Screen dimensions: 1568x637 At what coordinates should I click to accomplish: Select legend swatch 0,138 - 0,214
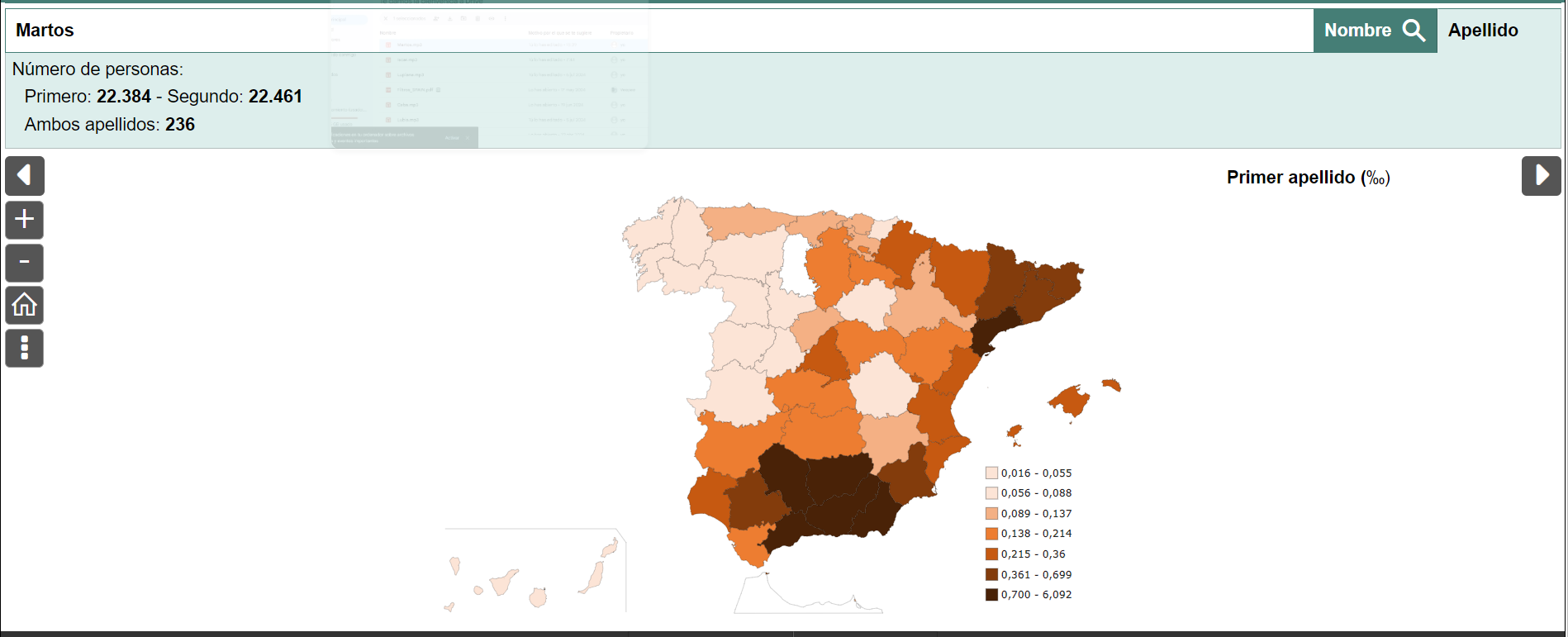(x=991, y=534)
